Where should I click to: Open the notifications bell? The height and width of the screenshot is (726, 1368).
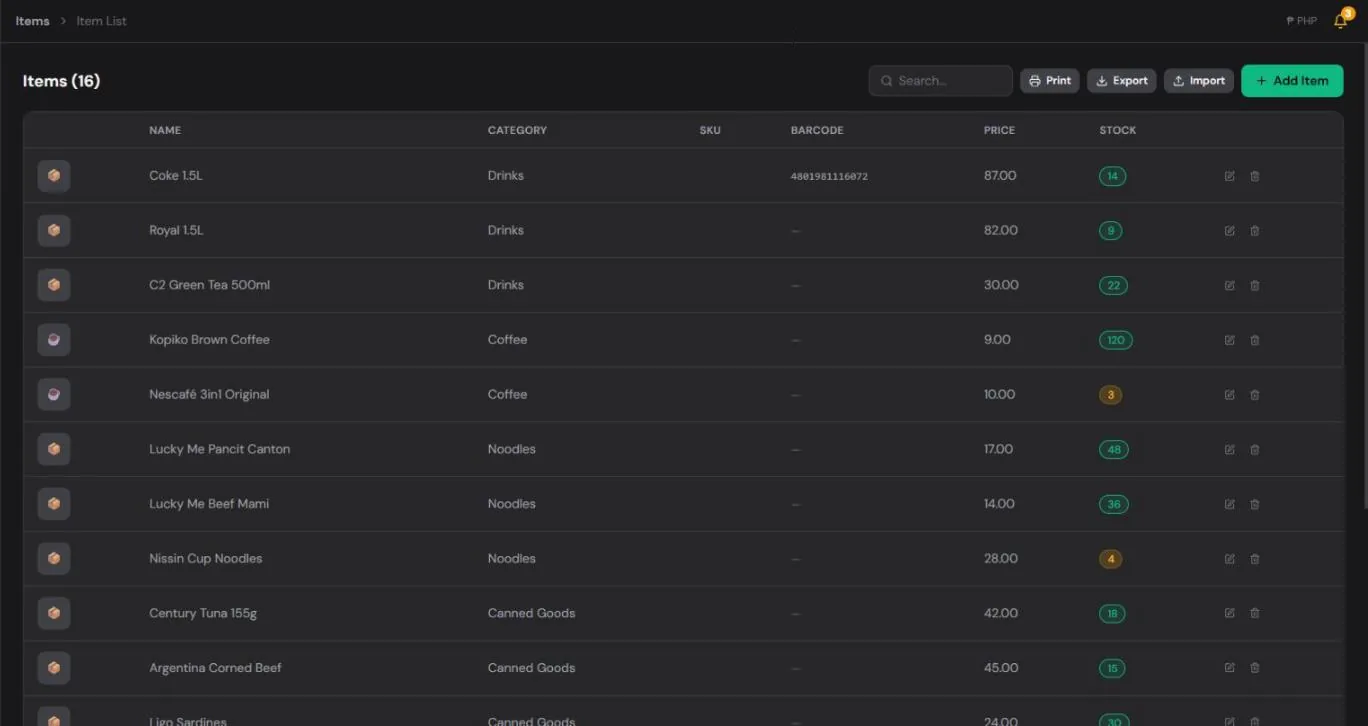(1341, 21)
